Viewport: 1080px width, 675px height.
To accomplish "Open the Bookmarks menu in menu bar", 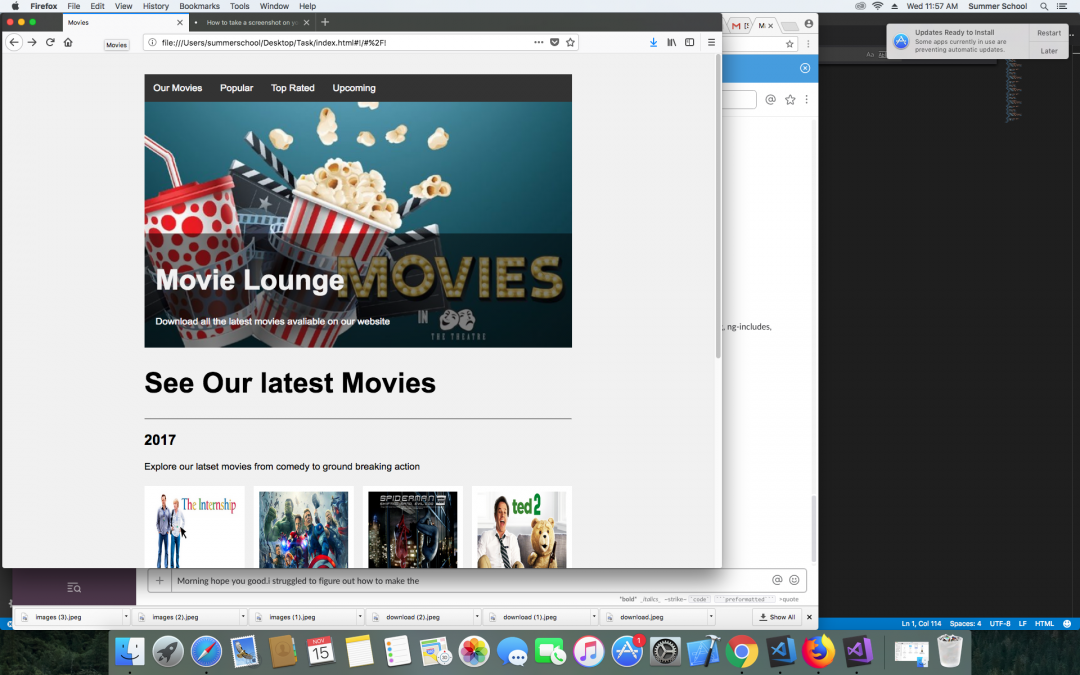I will point(199,6).
